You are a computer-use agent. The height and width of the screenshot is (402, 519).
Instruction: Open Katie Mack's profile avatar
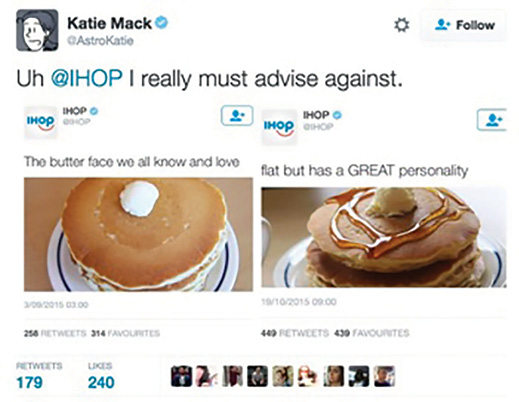pyautogui.click(x=37, y=30)
